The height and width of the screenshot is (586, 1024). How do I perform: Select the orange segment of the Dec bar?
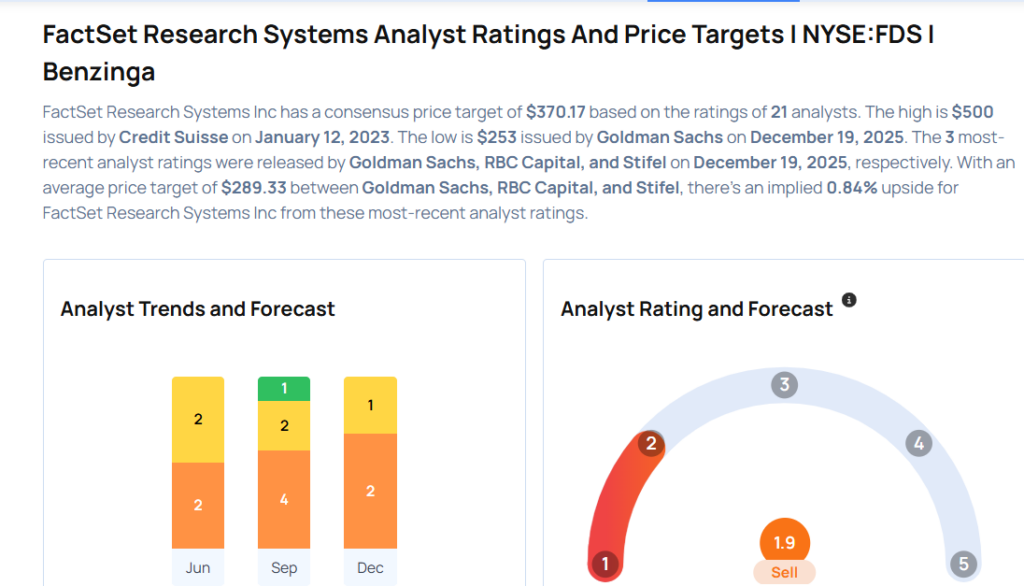[x=370, y=490]
